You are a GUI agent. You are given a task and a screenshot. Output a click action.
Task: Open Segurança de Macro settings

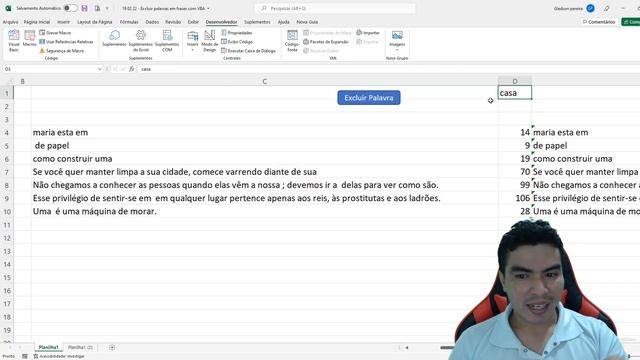click(62, 51)
